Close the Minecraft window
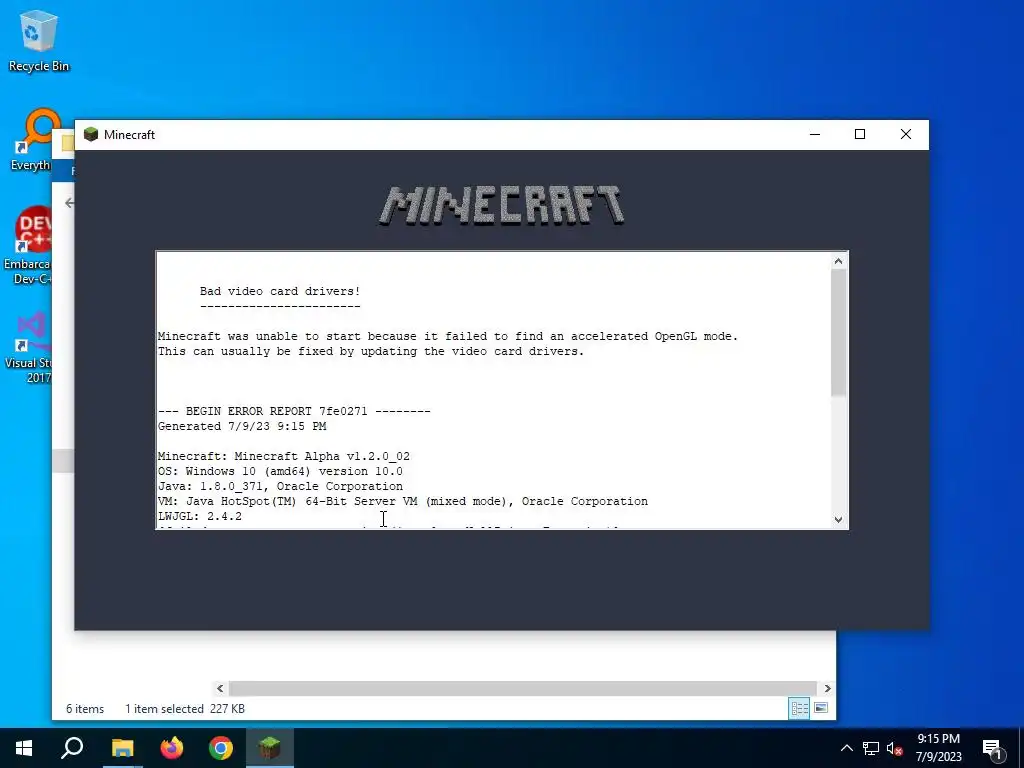 (x=906, y=135)
